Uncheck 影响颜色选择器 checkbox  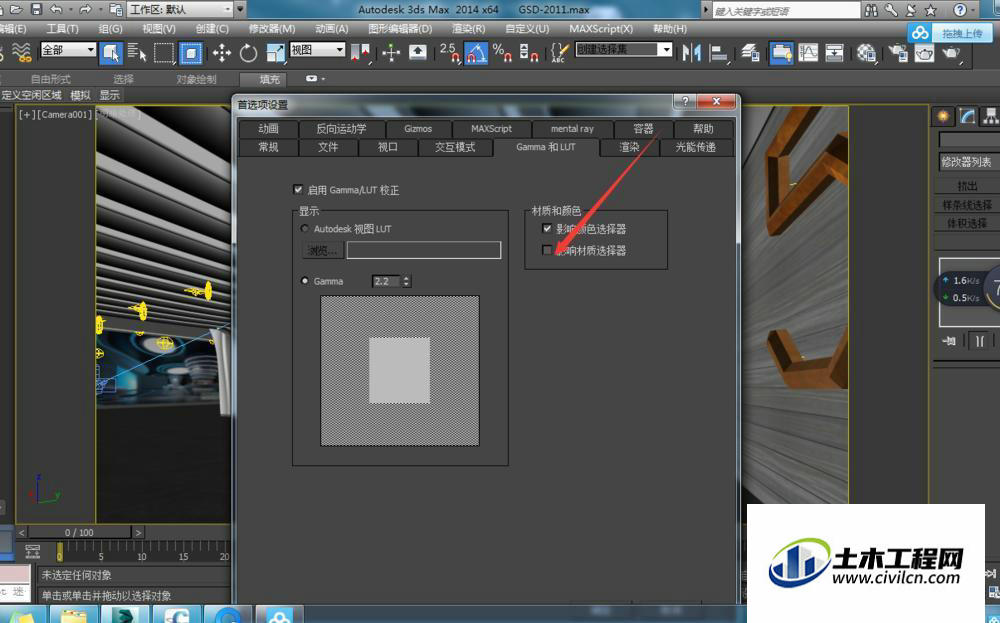point(547,228)
